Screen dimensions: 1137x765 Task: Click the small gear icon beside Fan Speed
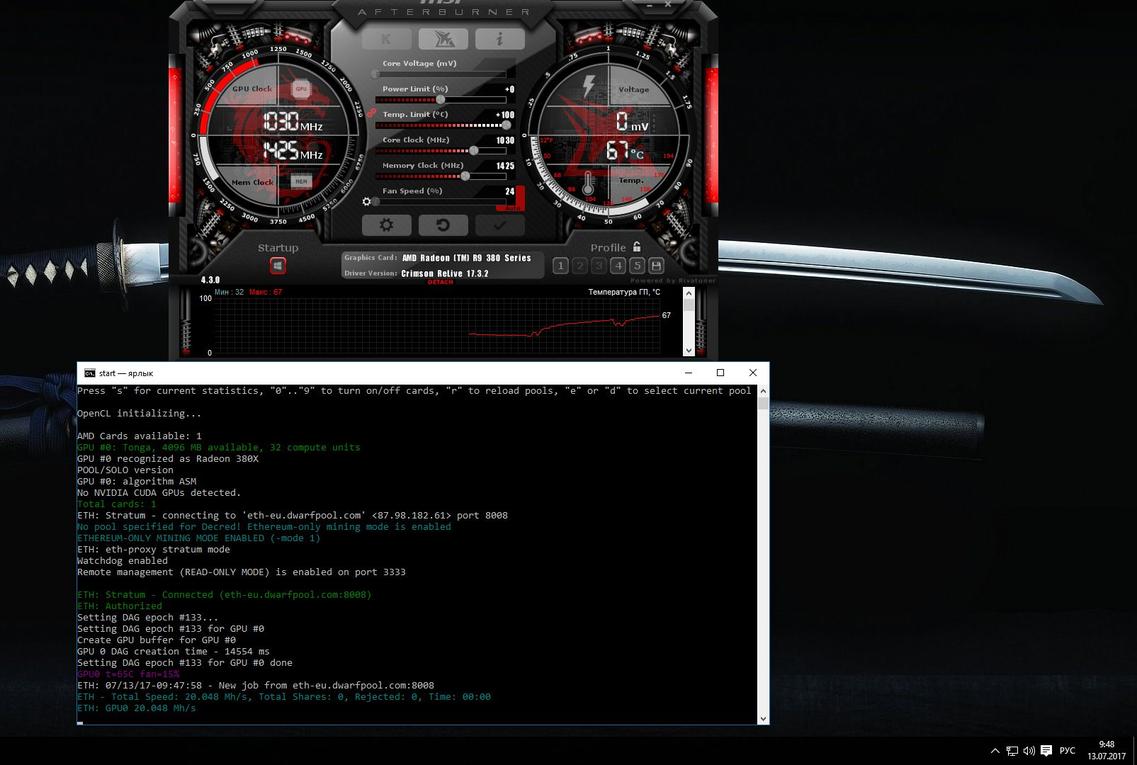tap(367, 202)
